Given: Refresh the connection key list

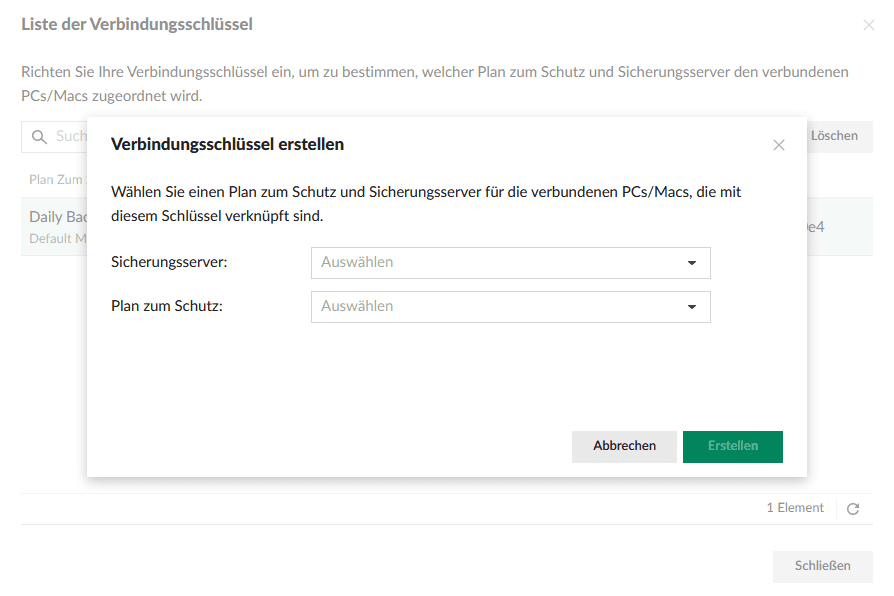Looking at the screenshot, I should click(853, 509).
